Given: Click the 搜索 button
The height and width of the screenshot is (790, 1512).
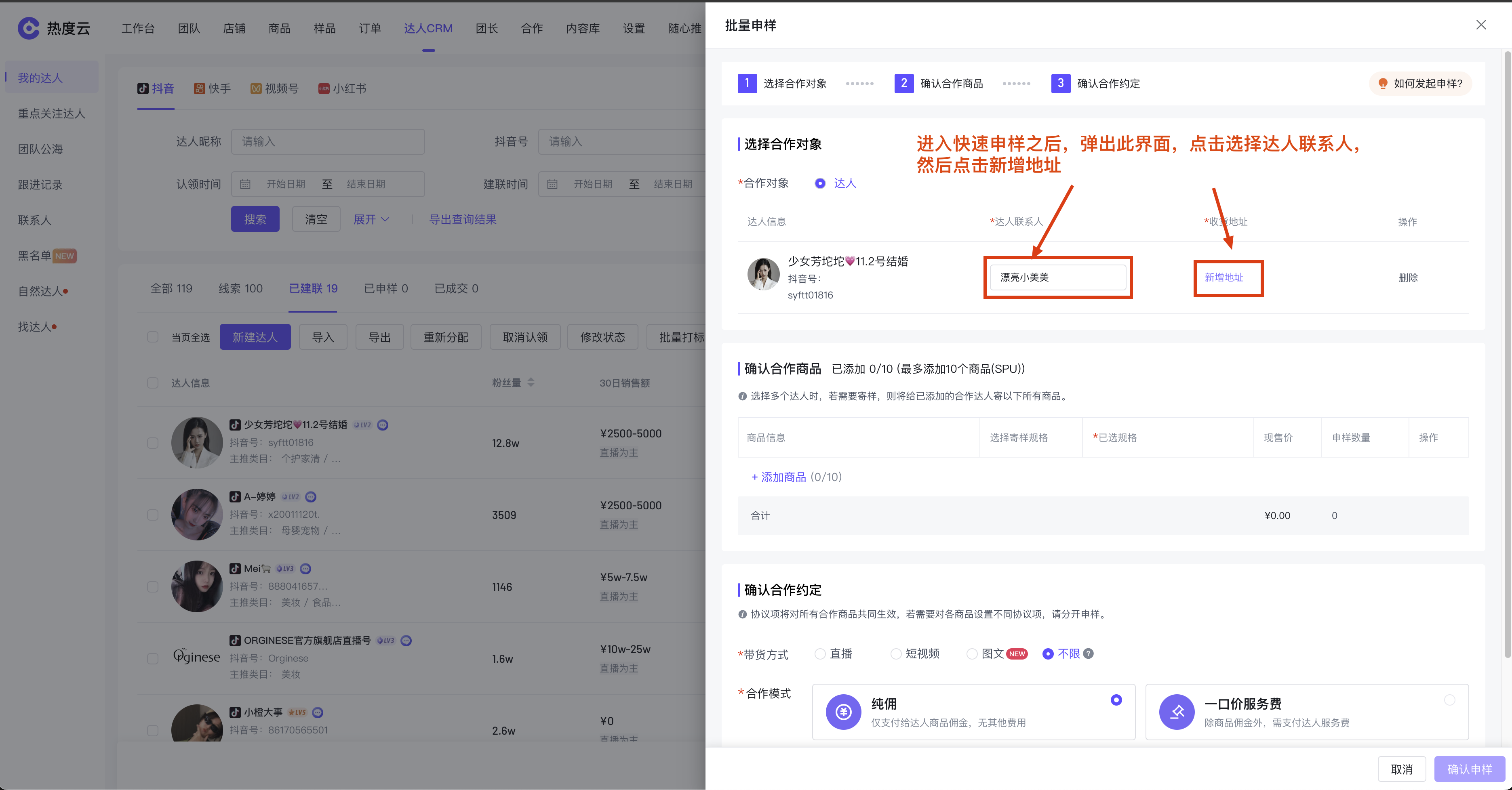Looking at the screenshot, I should (x=255, y=219).
